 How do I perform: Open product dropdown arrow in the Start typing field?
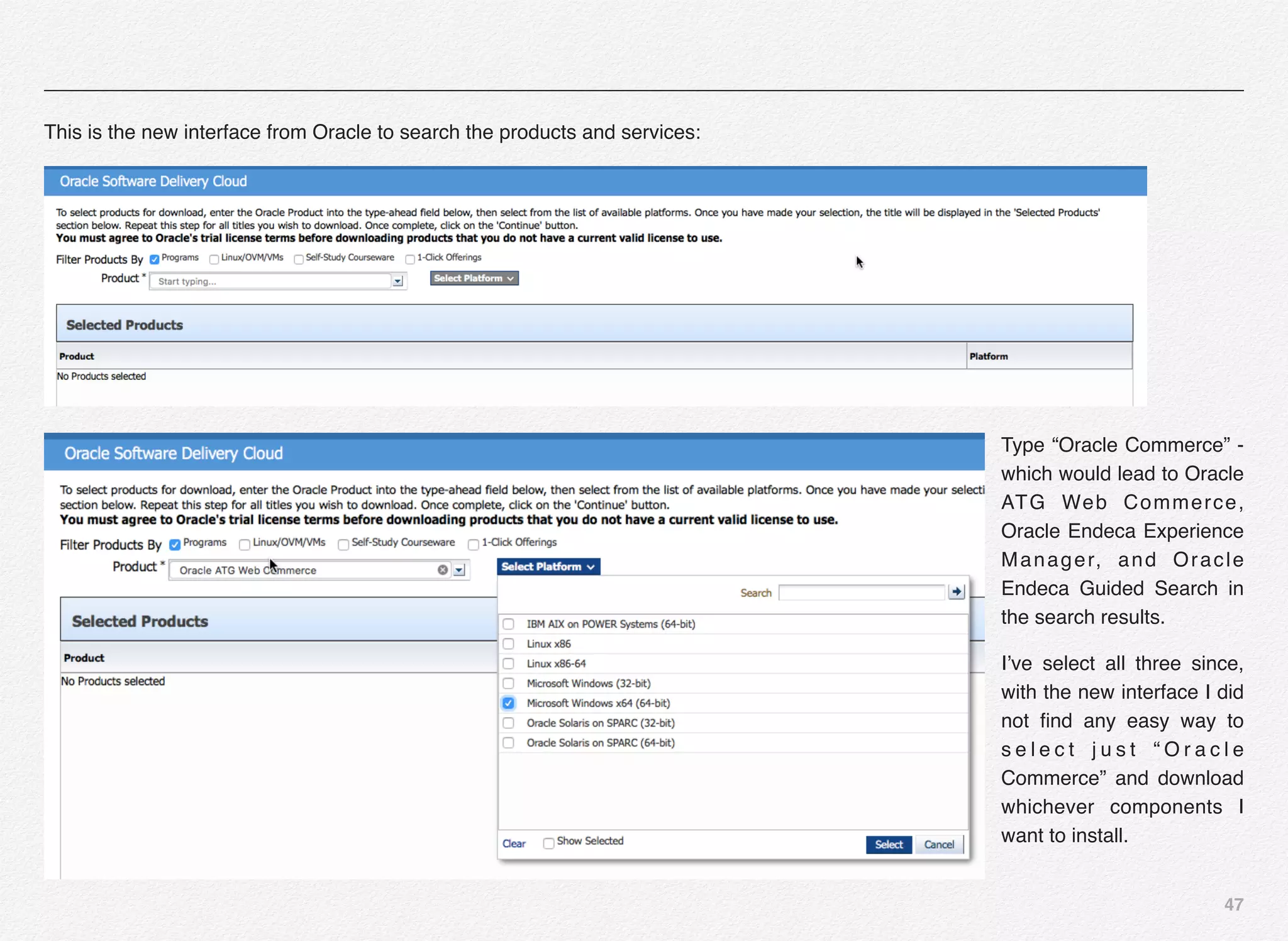397,281
